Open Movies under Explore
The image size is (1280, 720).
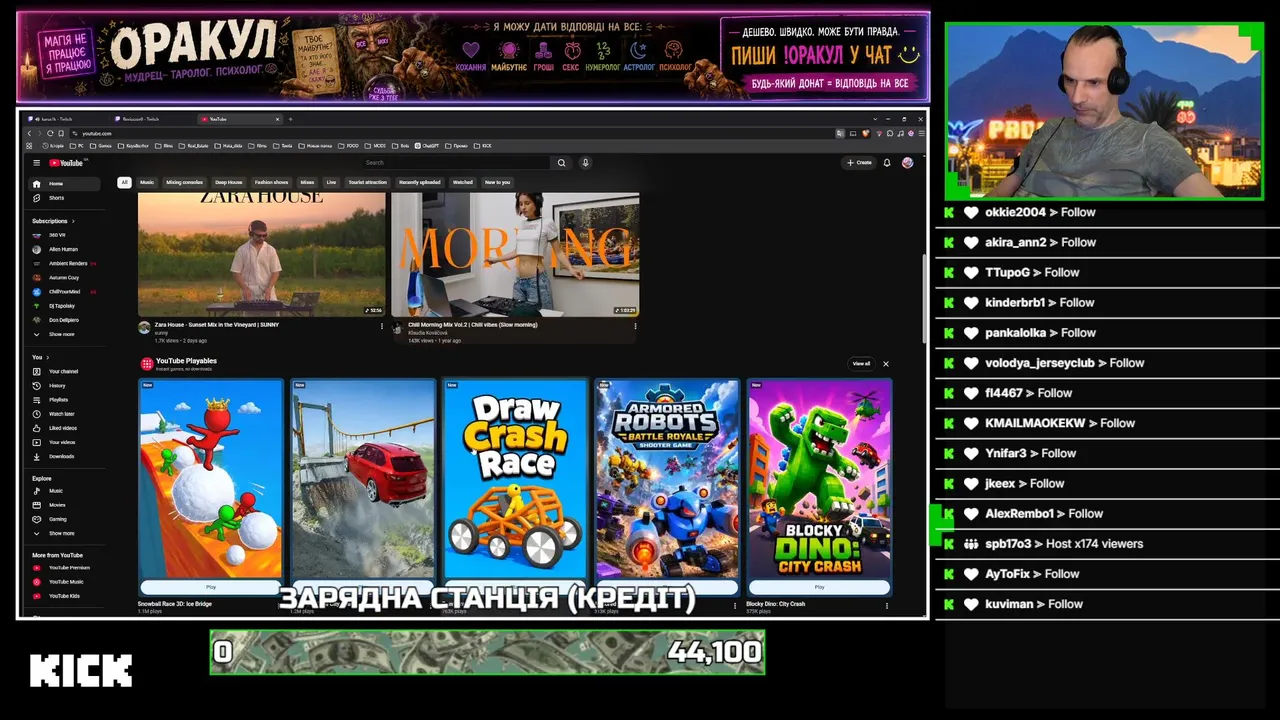[66, 505]
